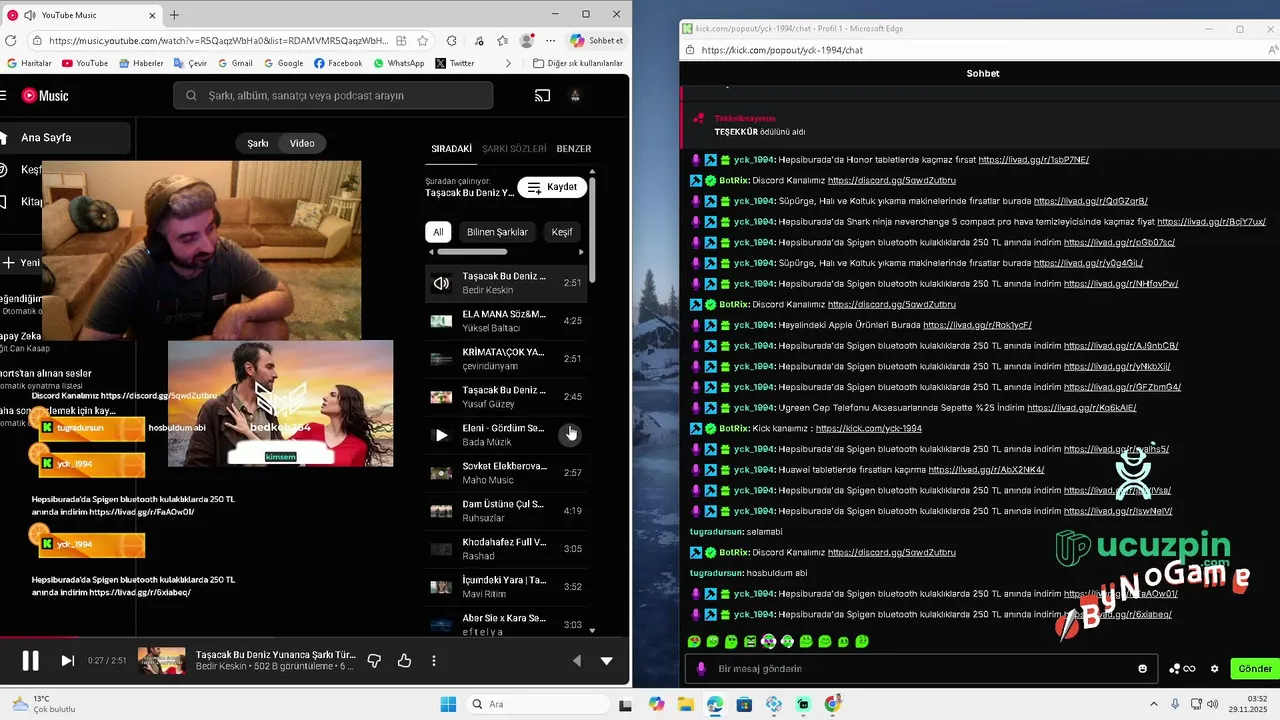
Task: Open the SIRADAKİ tab
Action: pyautogui.click(x=451, y=148)
